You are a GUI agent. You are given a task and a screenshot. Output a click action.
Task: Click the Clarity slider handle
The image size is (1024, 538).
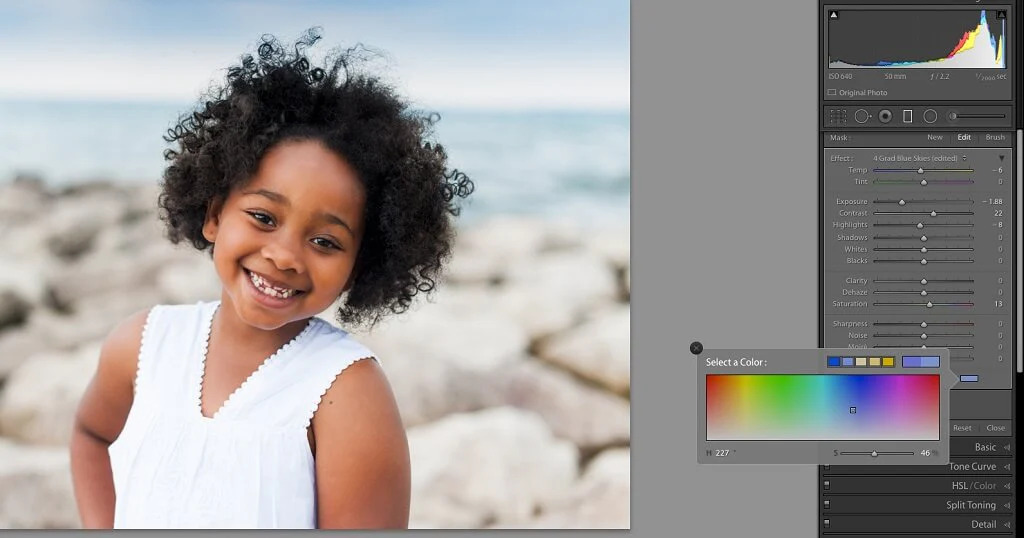pos(923,281)
